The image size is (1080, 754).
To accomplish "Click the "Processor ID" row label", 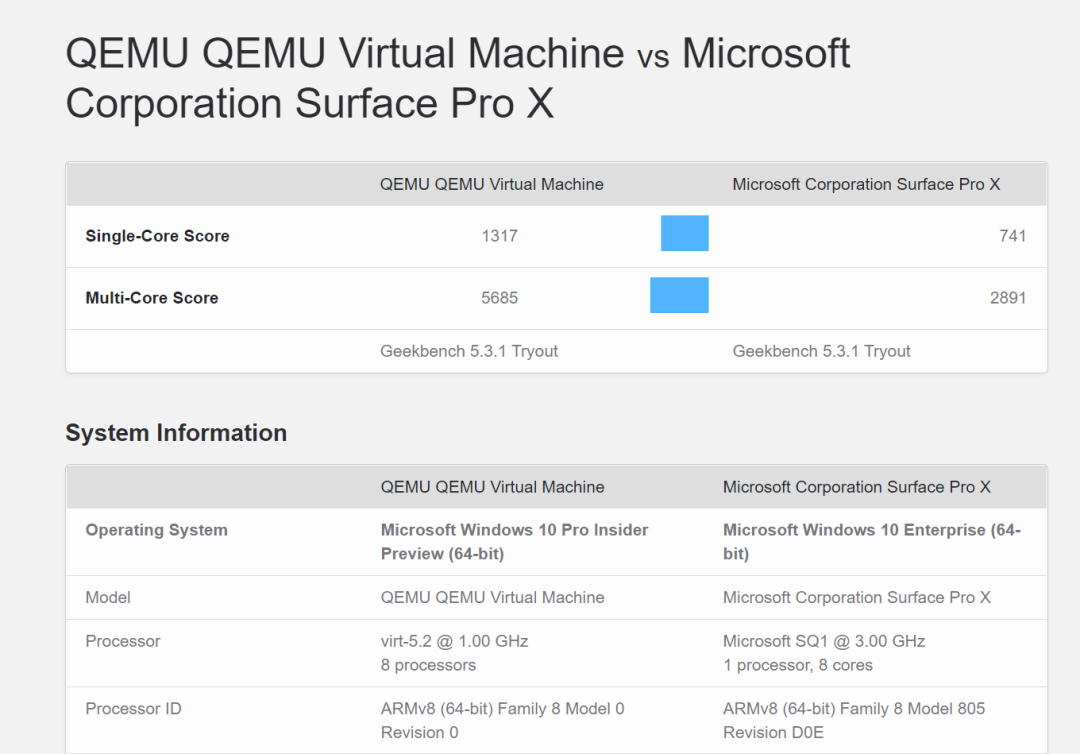I will coord(134,709).
